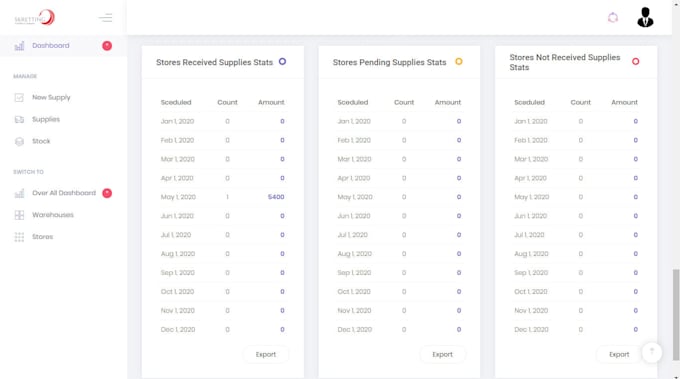Open notifications bell icon in top bar

(x=613, y=18)
